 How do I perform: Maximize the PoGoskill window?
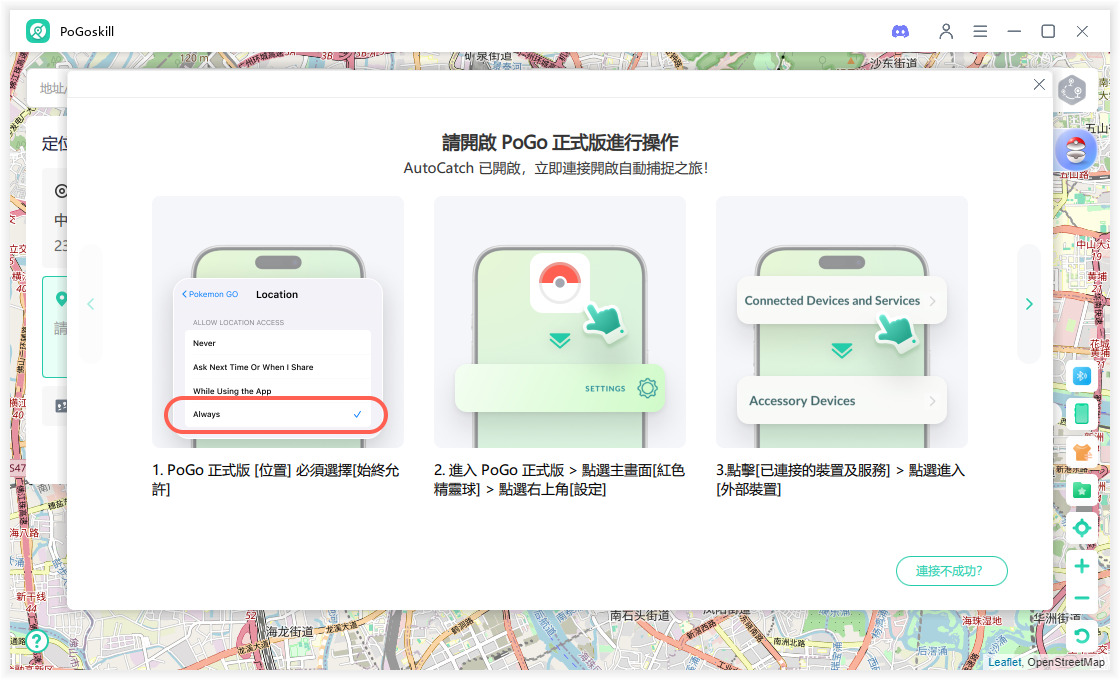coord(1048,31)
